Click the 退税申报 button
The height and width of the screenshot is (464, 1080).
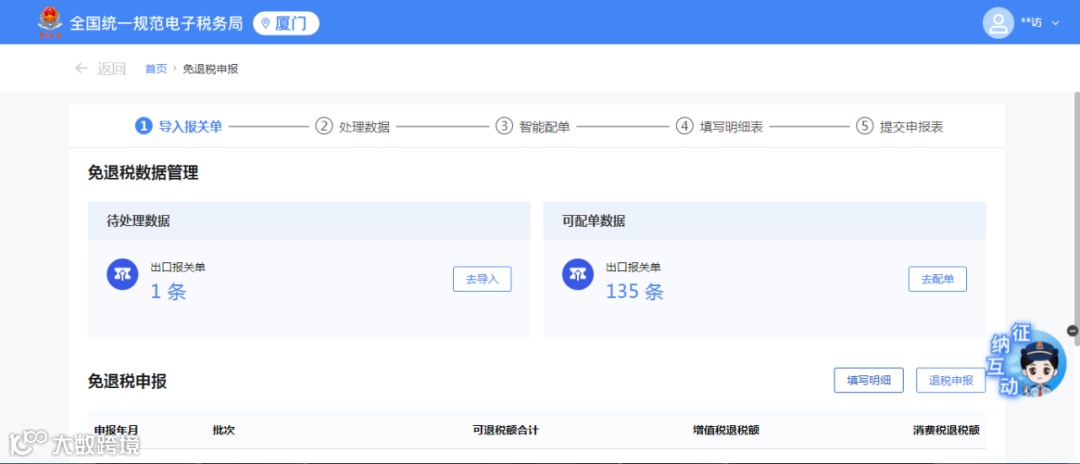coord(951,380)
